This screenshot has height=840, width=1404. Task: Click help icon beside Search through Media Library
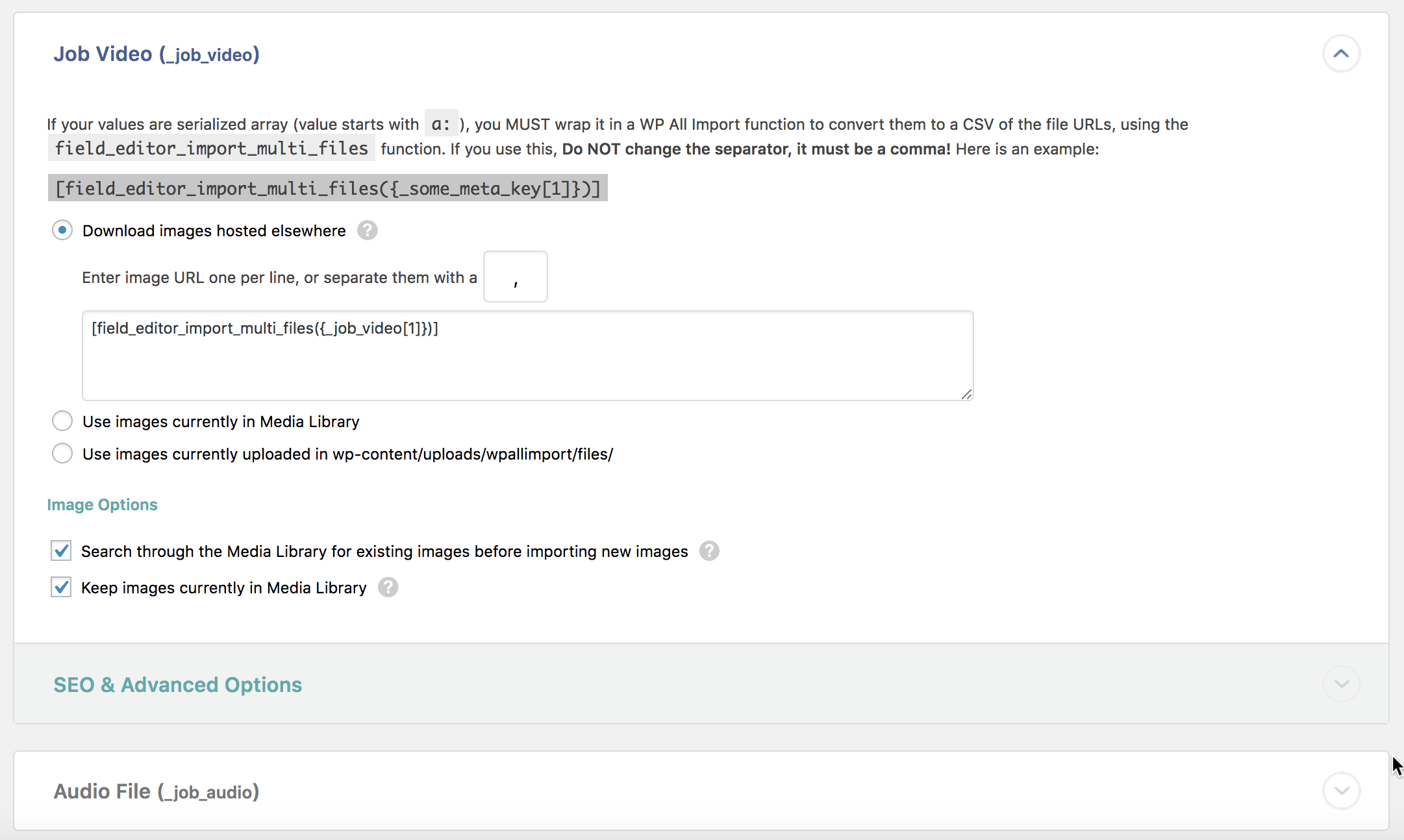tap(709, 551)
